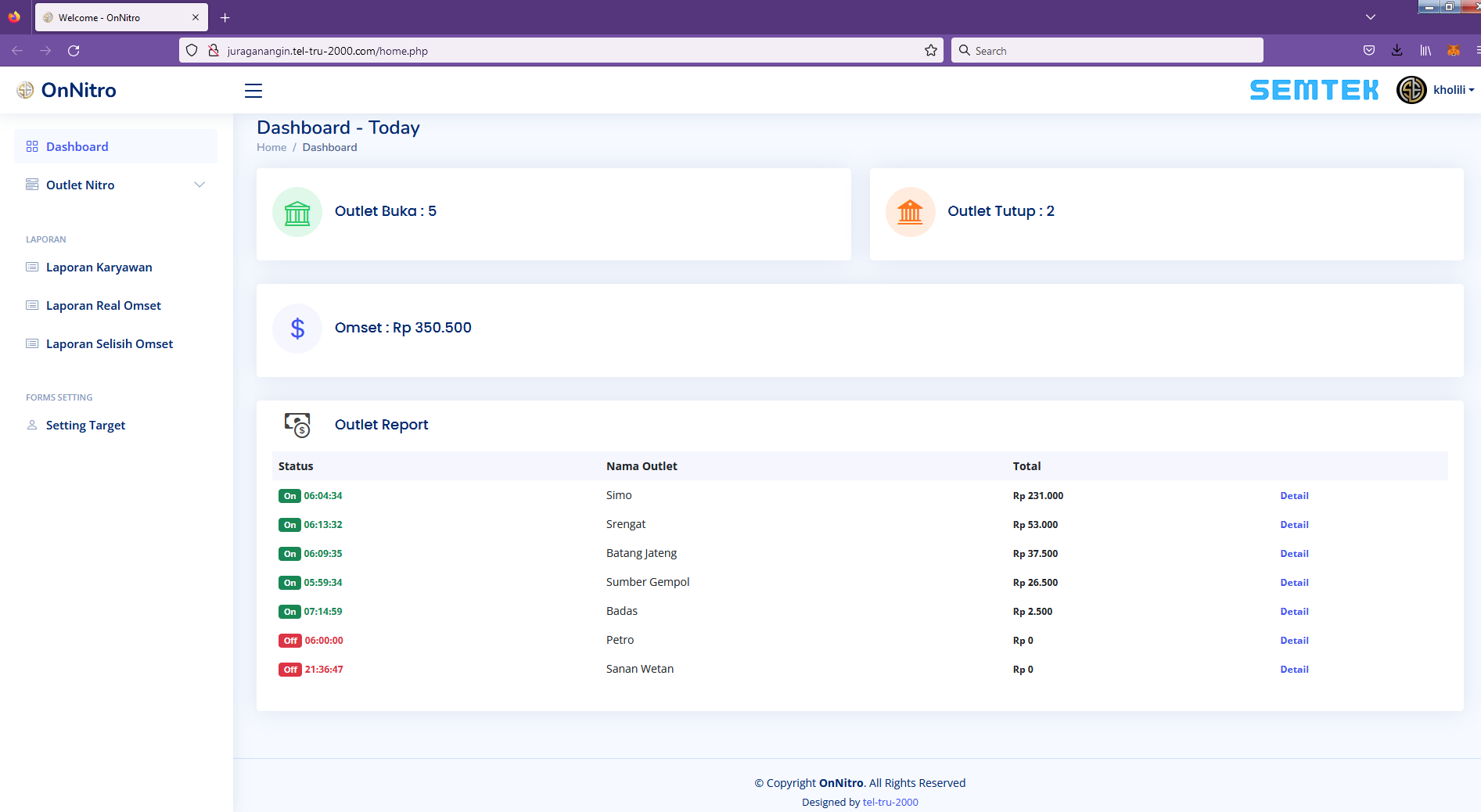This screenshot has height=812, width=1481.
Task: Open the kholili user dropdown
Action: pos(1454,90)
